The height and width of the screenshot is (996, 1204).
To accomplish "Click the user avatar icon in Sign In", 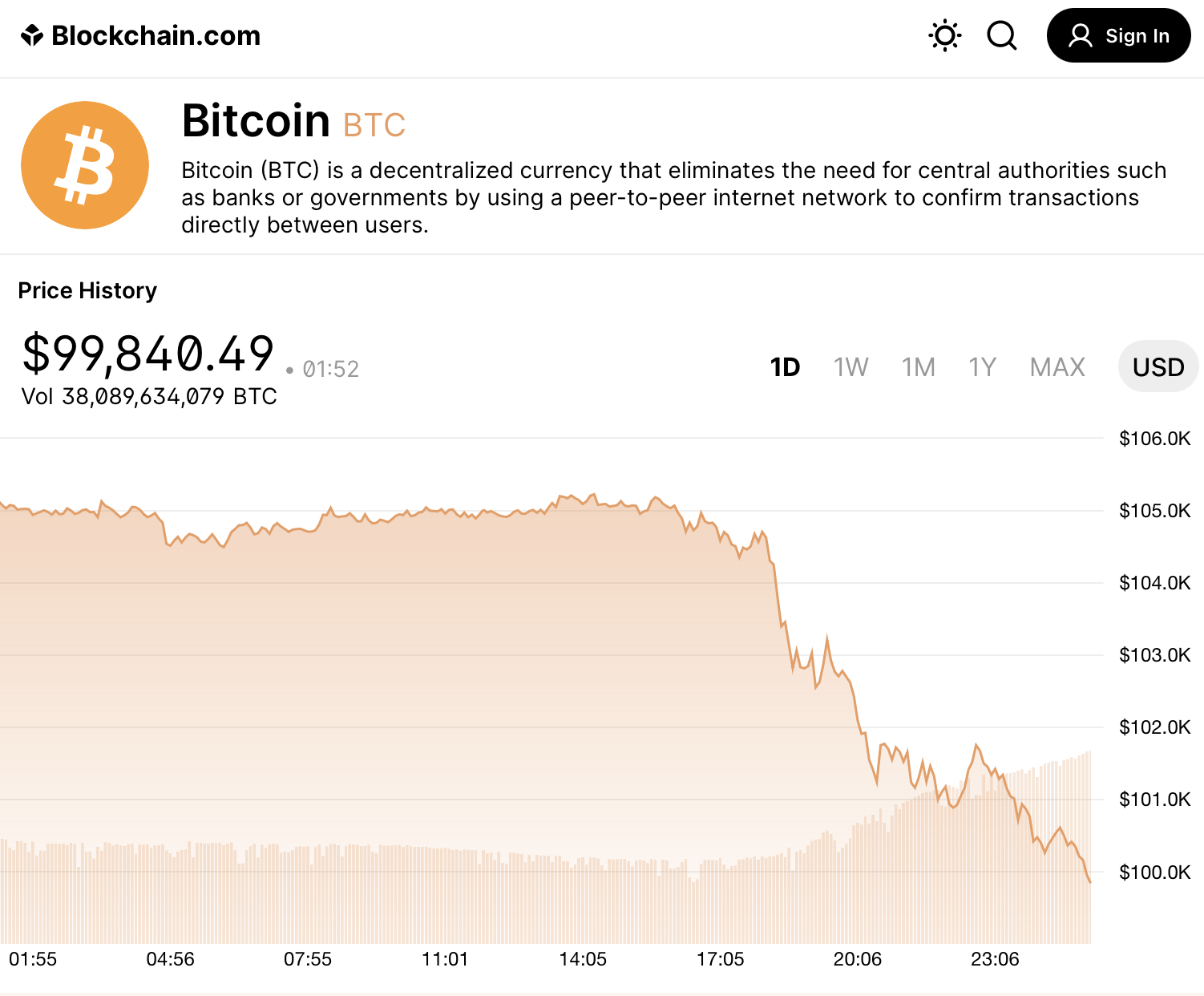I will click(x=1081, y=35).
